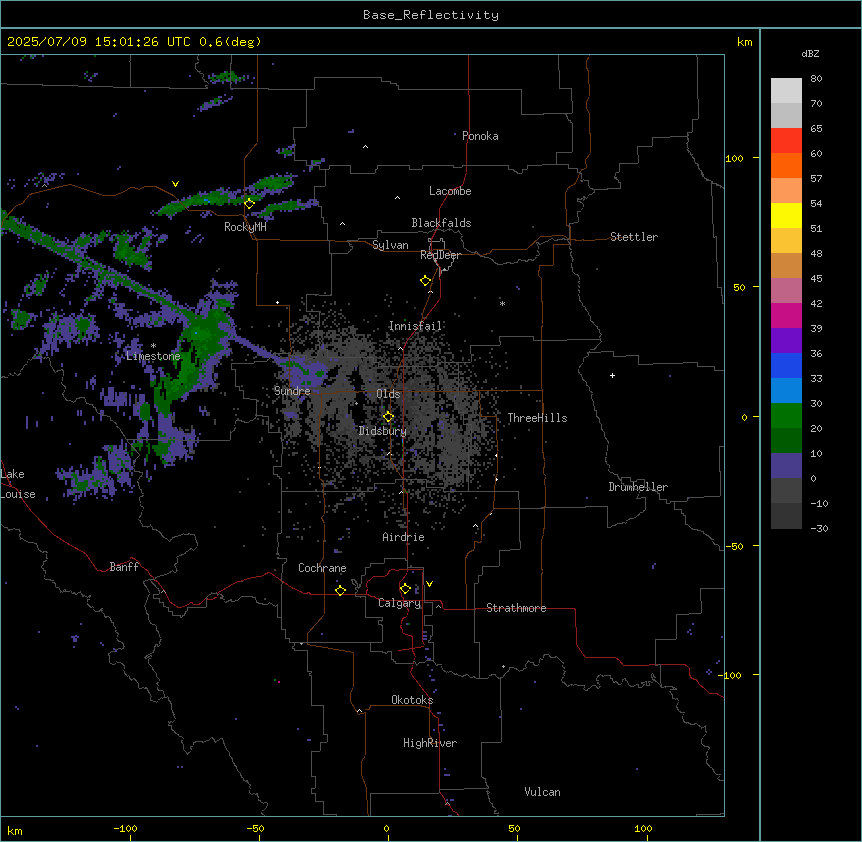This screenshot has width=862, height=842.
Task: Click the dBZ legend heading
Action: click(810, 53)
